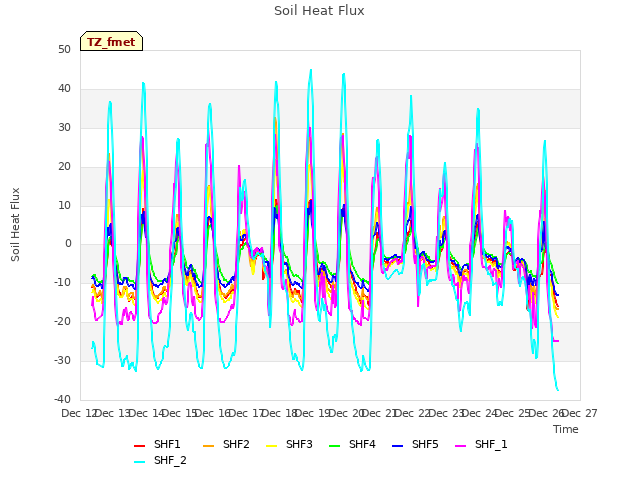This screenshot has width=640, height=480.
Task: Click the vertical Soil Heat Flux axis label
Action: [15, 224]
